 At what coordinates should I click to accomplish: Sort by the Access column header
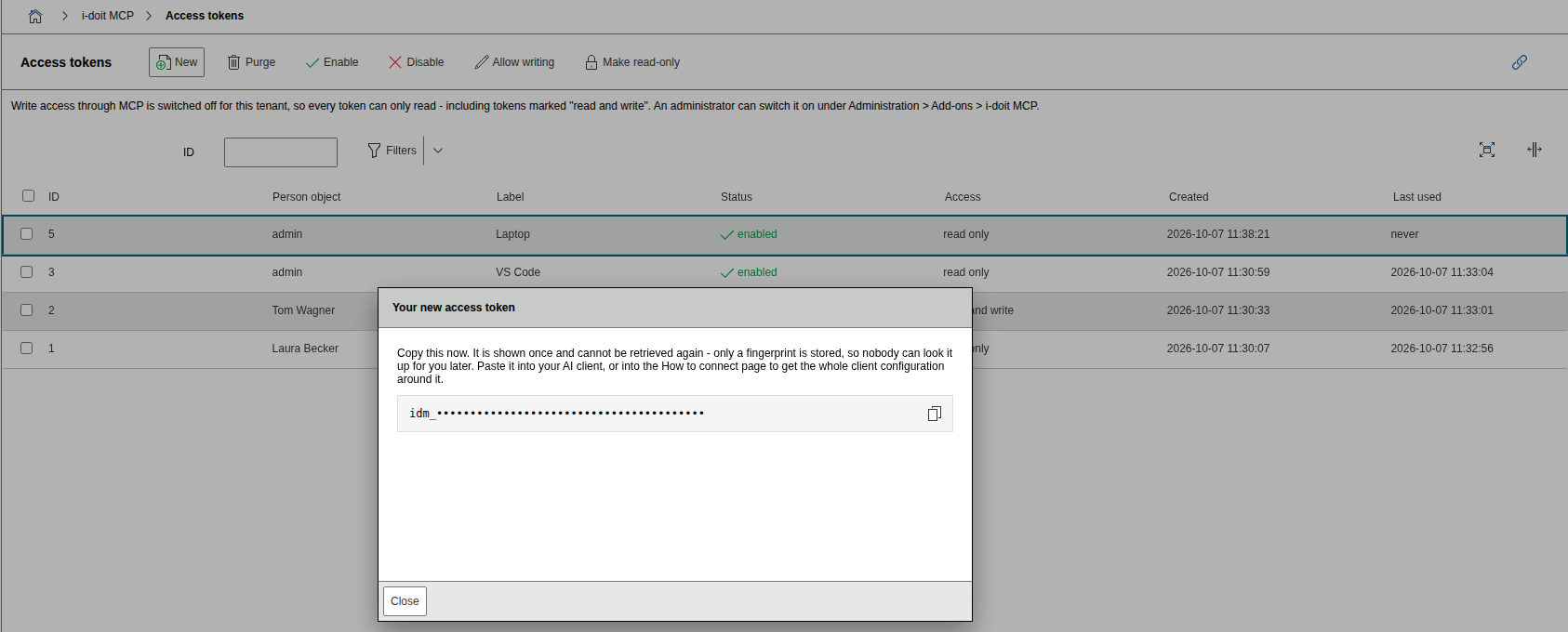click(x=963, y=197)
